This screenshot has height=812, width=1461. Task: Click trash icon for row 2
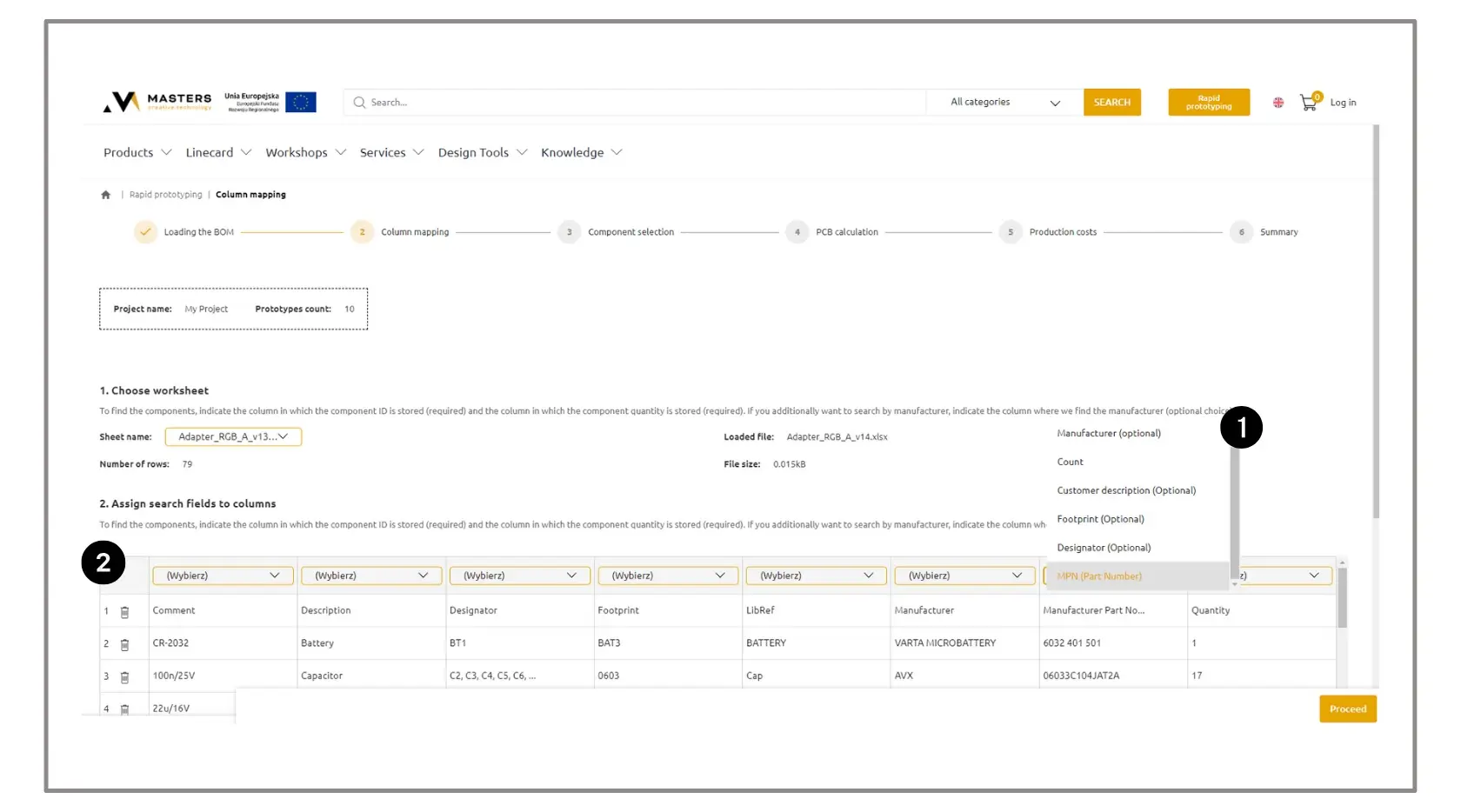pyautogui.click(x=124, y=644)
